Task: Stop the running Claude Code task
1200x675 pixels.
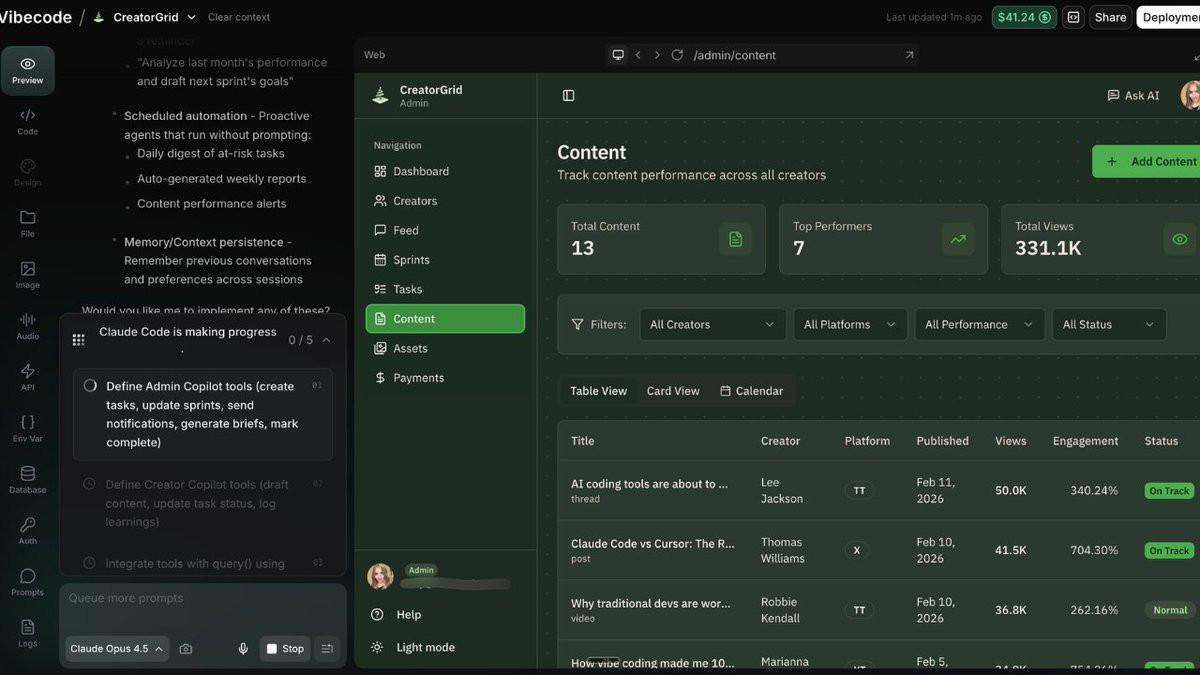Action: 284,649
